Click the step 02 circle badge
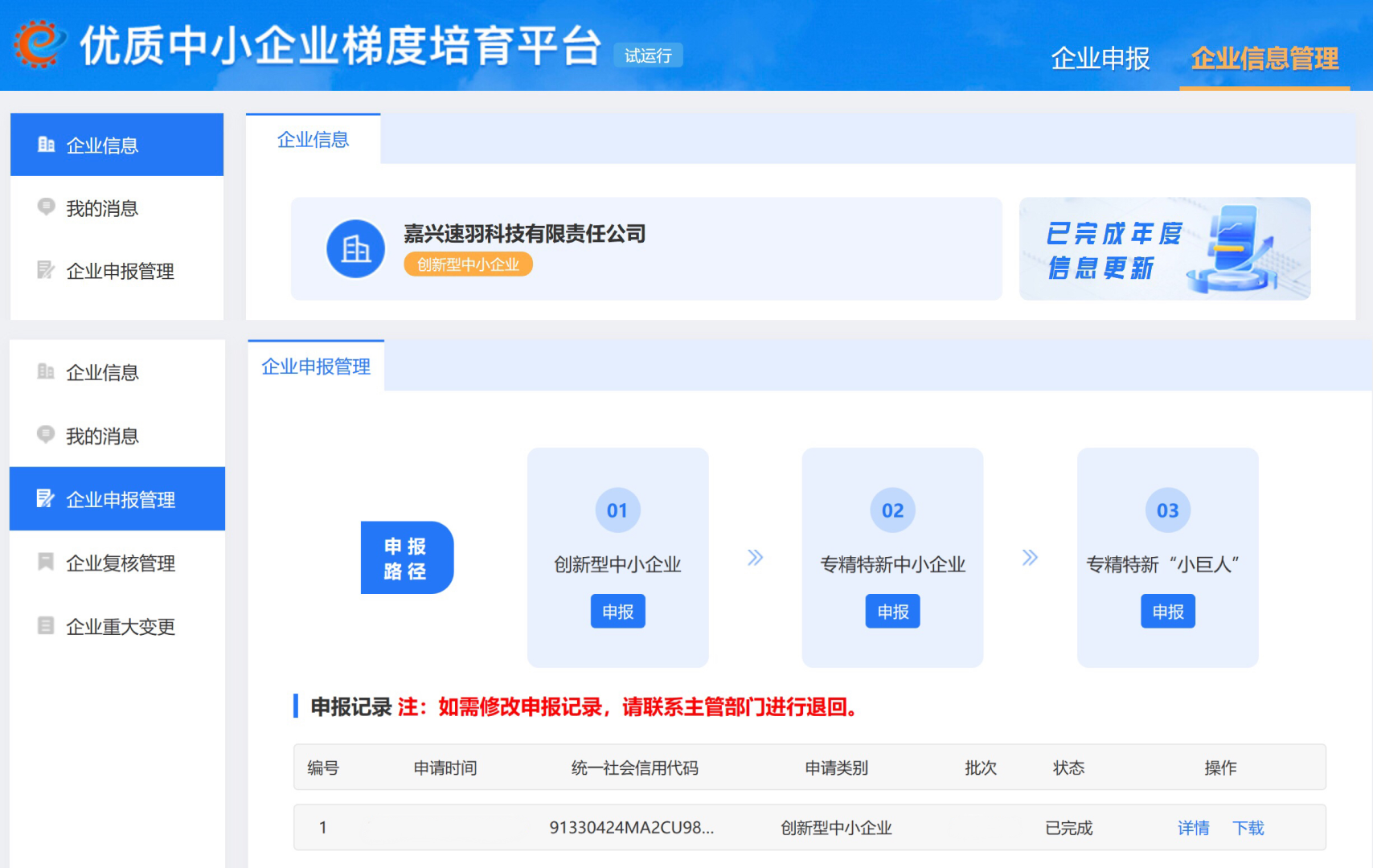The width and height of the screenshot is (1373, 868). [892, 510]
